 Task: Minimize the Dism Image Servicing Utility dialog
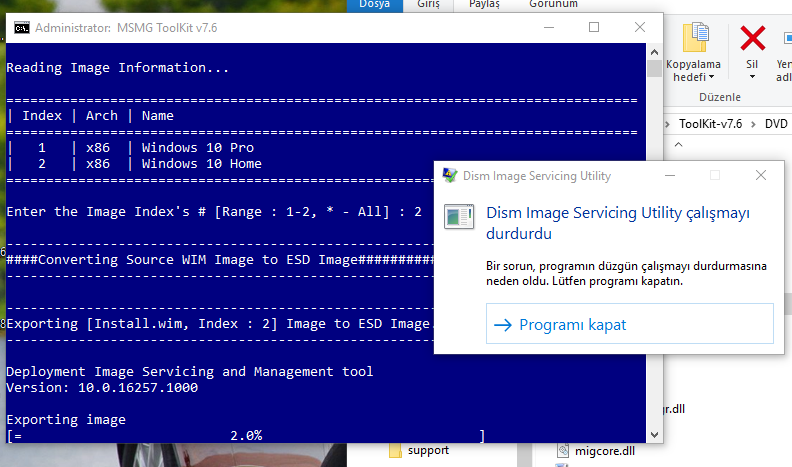[670, 175]
